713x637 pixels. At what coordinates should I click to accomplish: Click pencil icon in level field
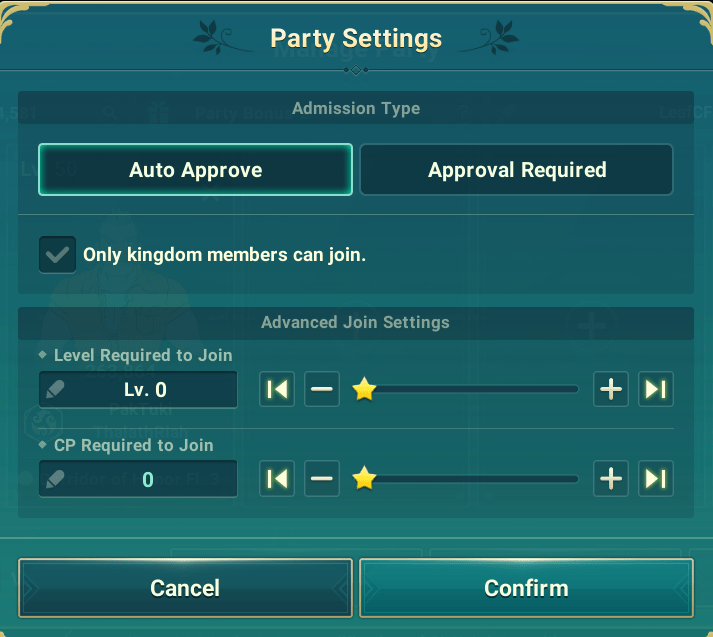(x=55, y=390)
